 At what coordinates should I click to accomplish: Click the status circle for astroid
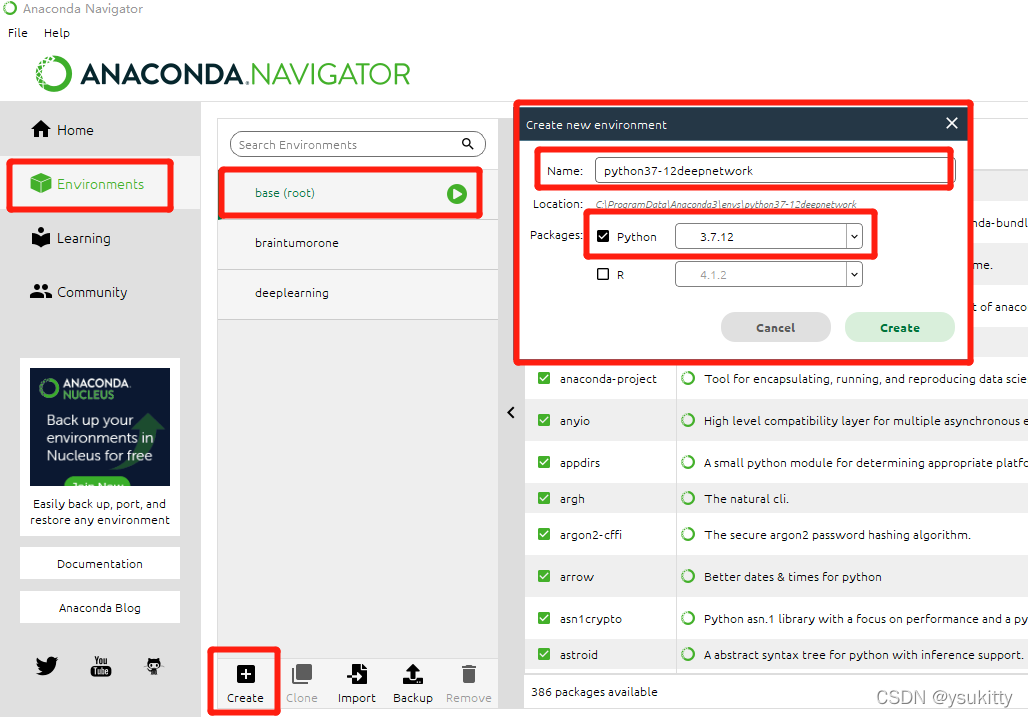pos(688,654)
